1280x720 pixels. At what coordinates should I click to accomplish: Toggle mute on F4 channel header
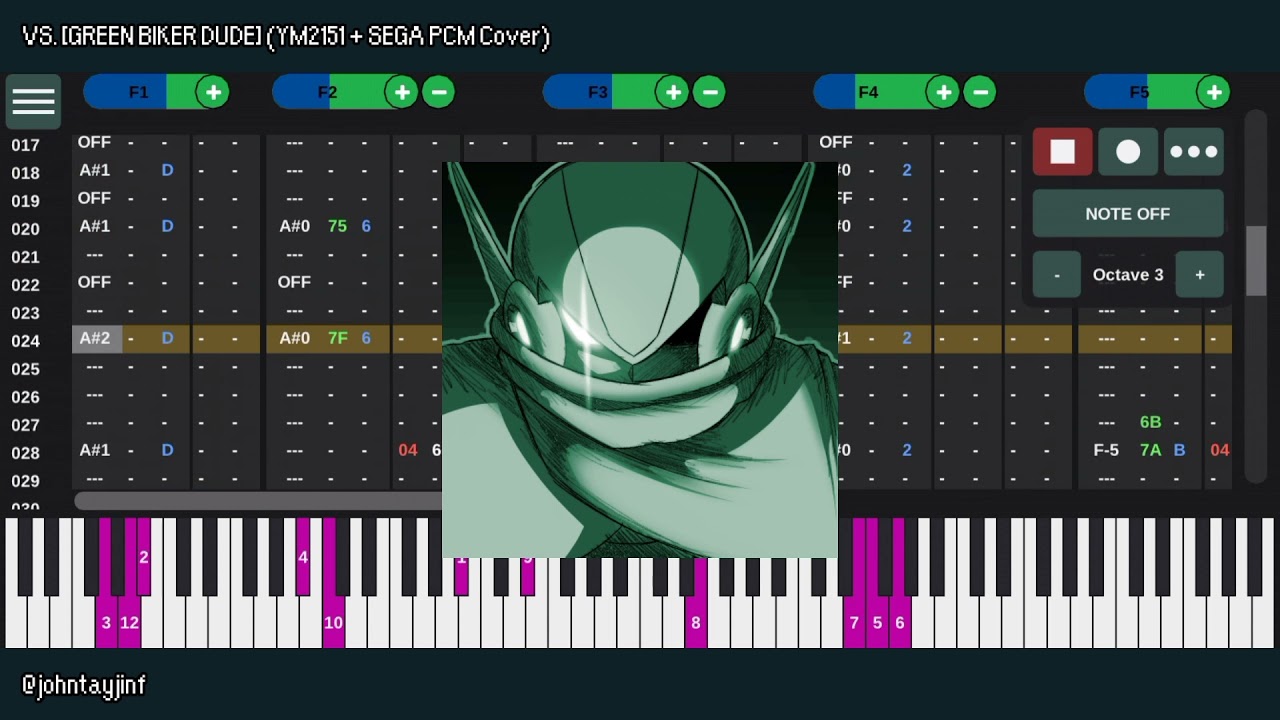(868, 93)
